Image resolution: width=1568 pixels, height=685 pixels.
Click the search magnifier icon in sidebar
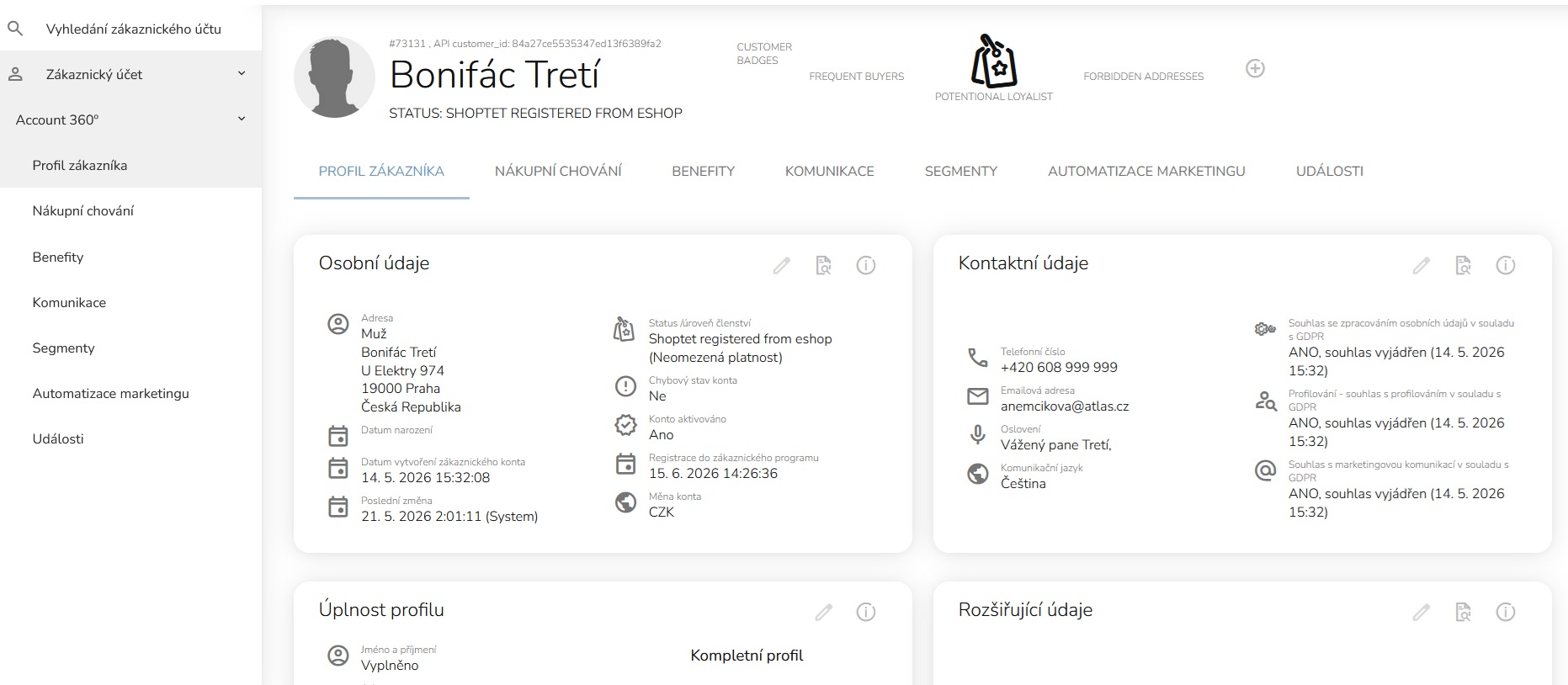point(15,29)
